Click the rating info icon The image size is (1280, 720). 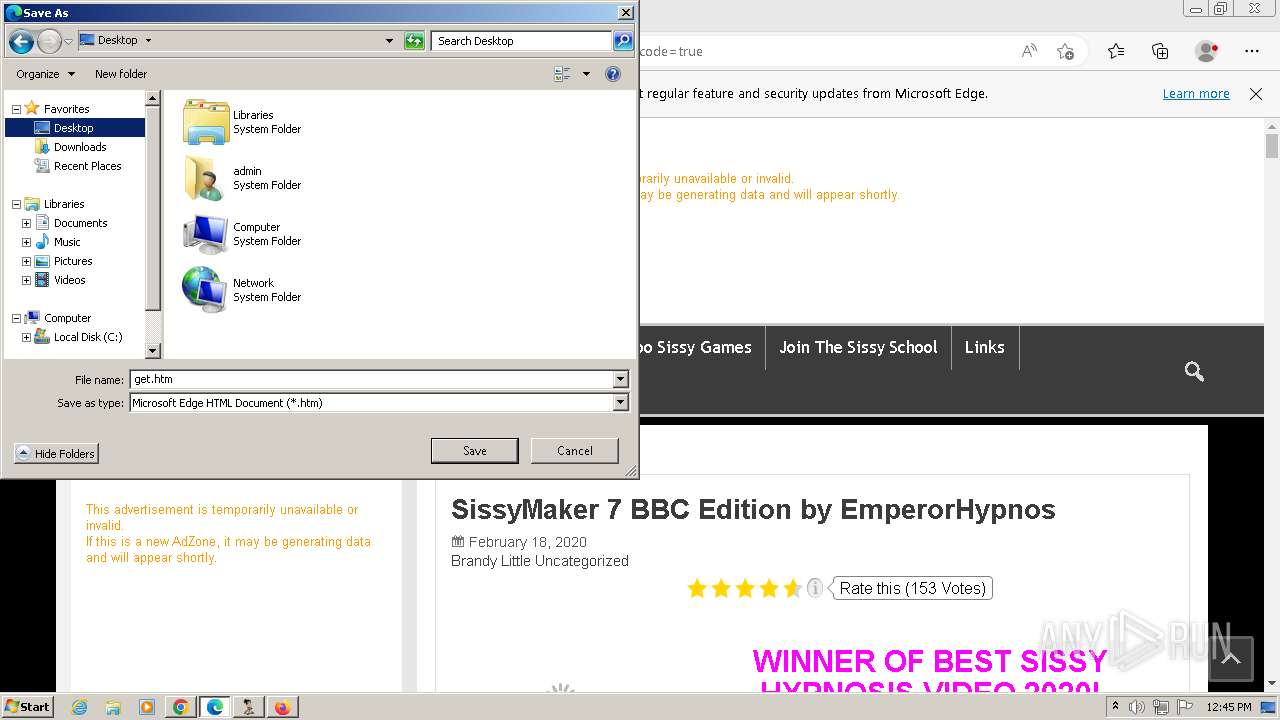point(815,587)
